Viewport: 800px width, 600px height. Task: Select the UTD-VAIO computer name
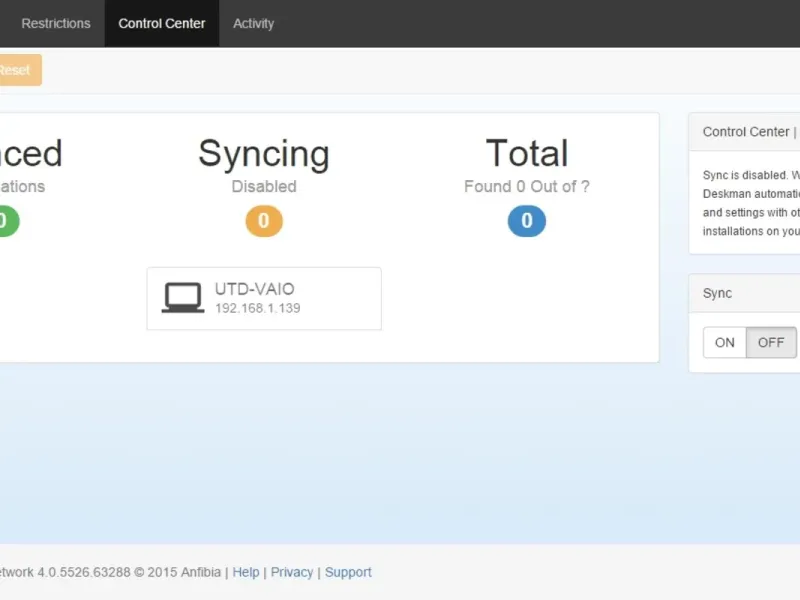pyautogui.click(x=255, y=289)
